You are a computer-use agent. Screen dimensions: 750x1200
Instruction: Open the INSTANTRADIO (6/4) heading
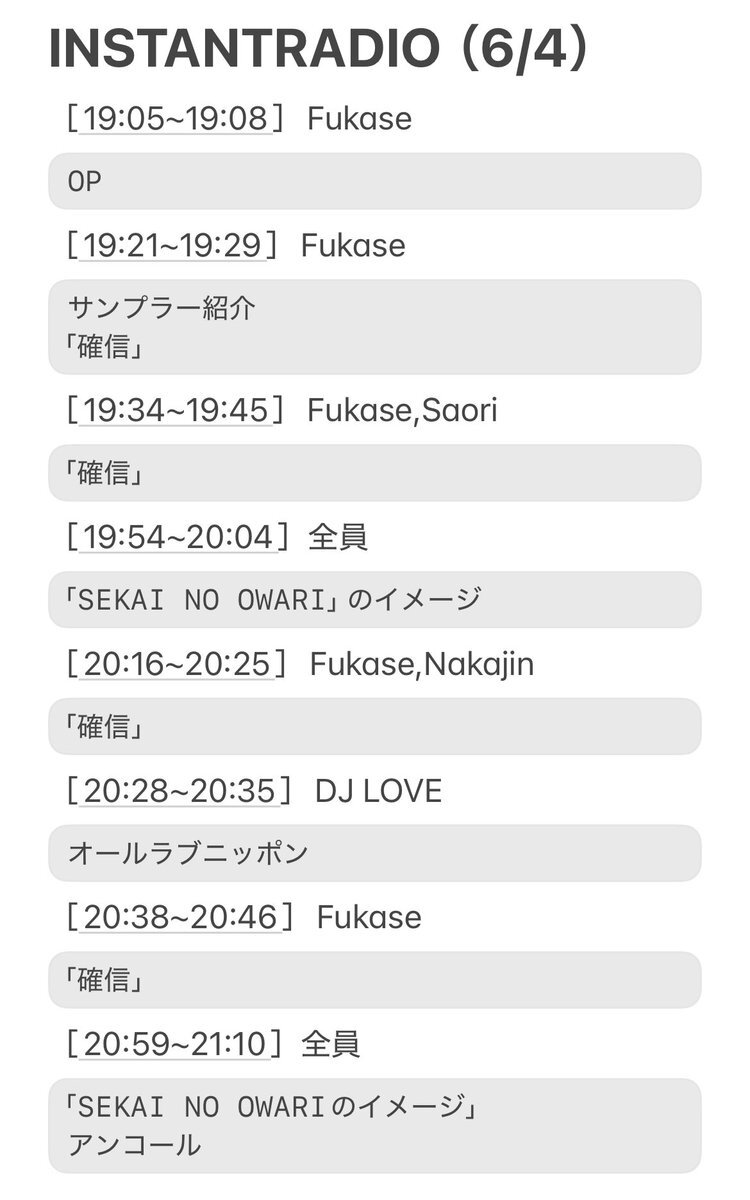click(320, 49)
